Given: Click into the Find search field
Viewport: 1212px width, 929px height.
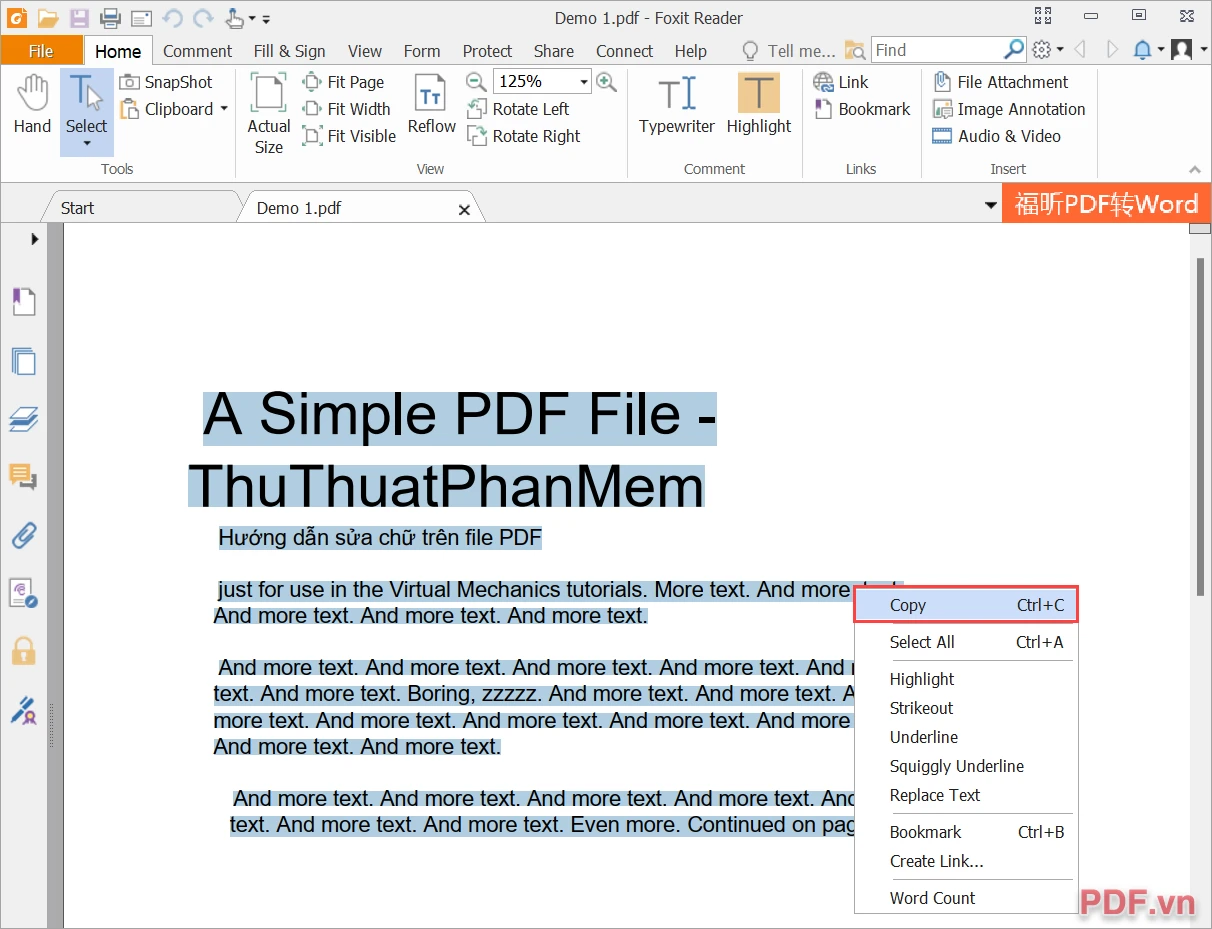Looking at the screenshot, I should [x=937, y=49].
